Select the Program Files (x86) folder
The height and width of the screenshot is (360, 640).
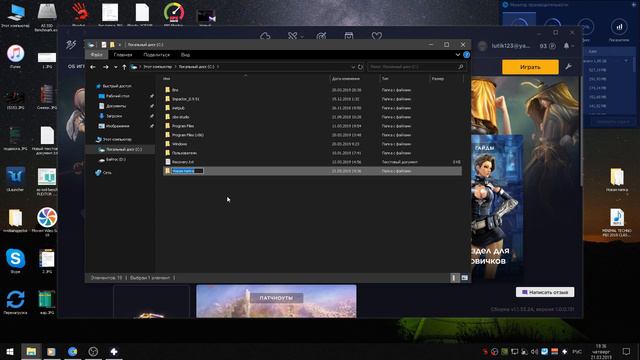pyautogui.click(x=187, y=135)
